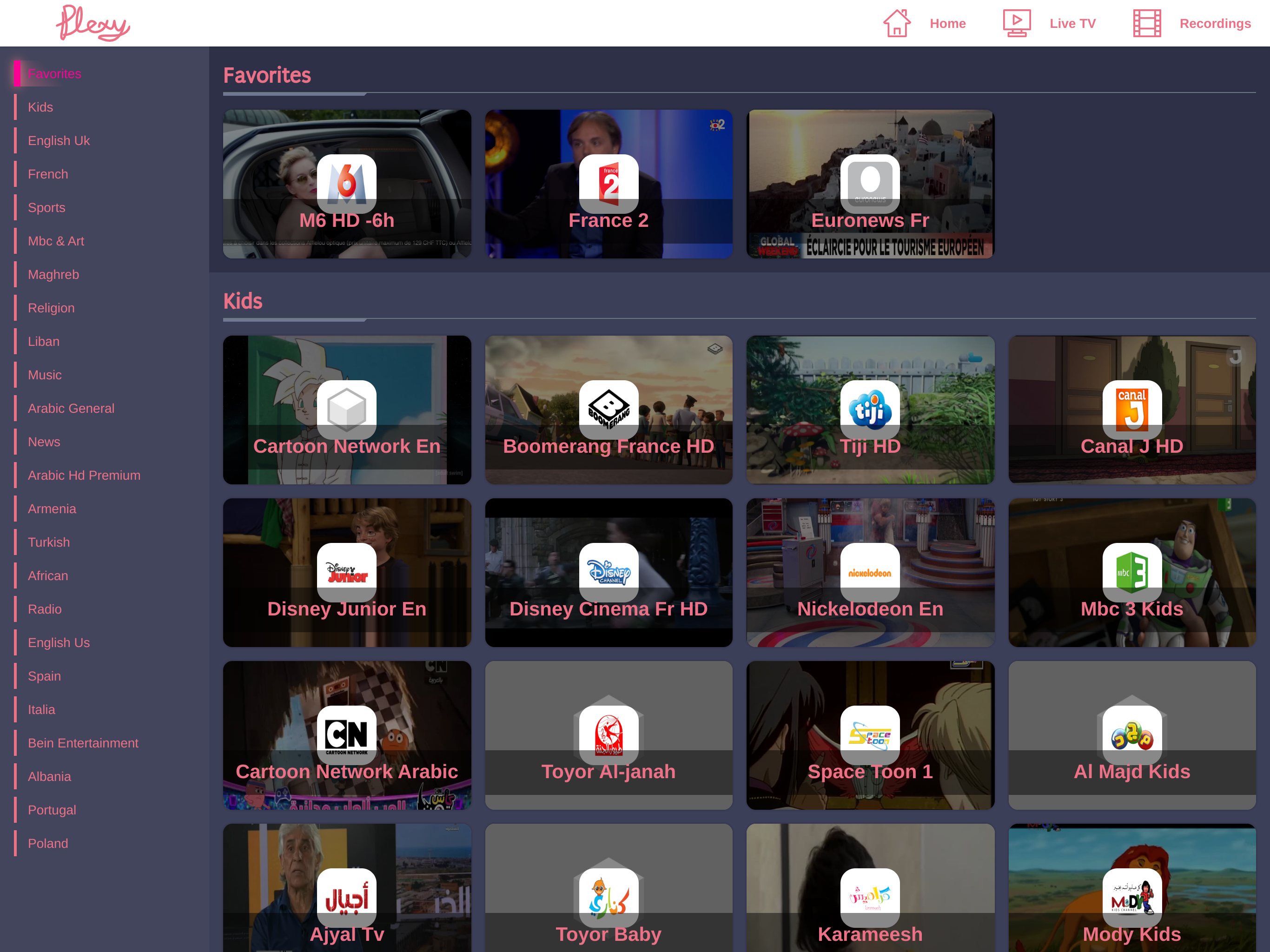Click the Canal J HD logo
This screenshot has width=1270, height=952.
tap(1131, 410)
